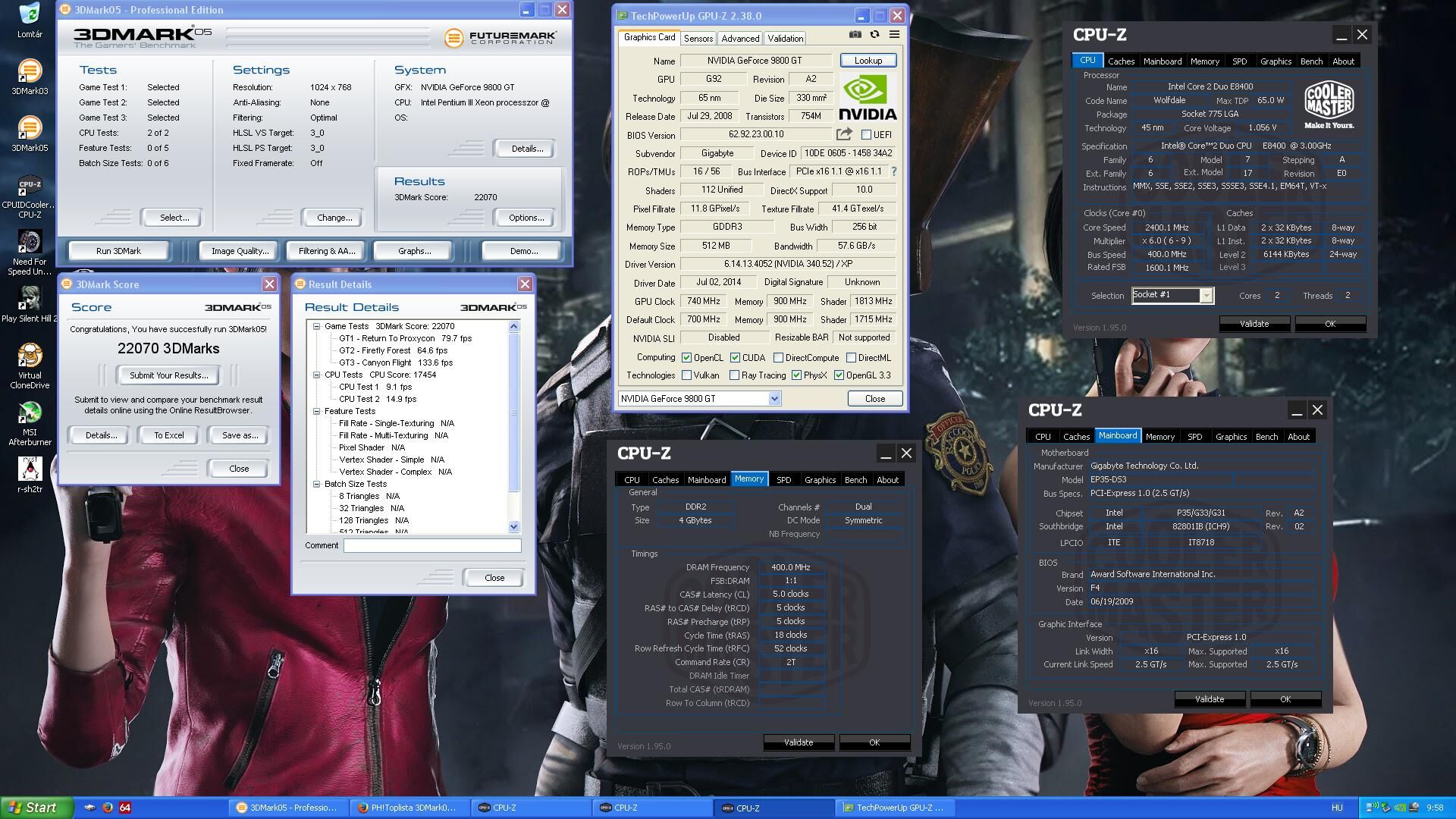Click the red 64 quick launch icon

(x=125, y=808)
